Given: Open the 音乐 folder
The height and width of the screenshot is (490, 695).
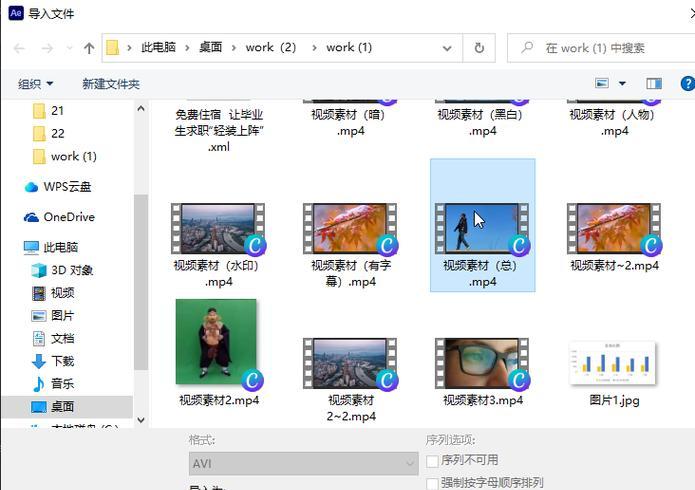Looking at the screenshot, I should pos(53,384).
